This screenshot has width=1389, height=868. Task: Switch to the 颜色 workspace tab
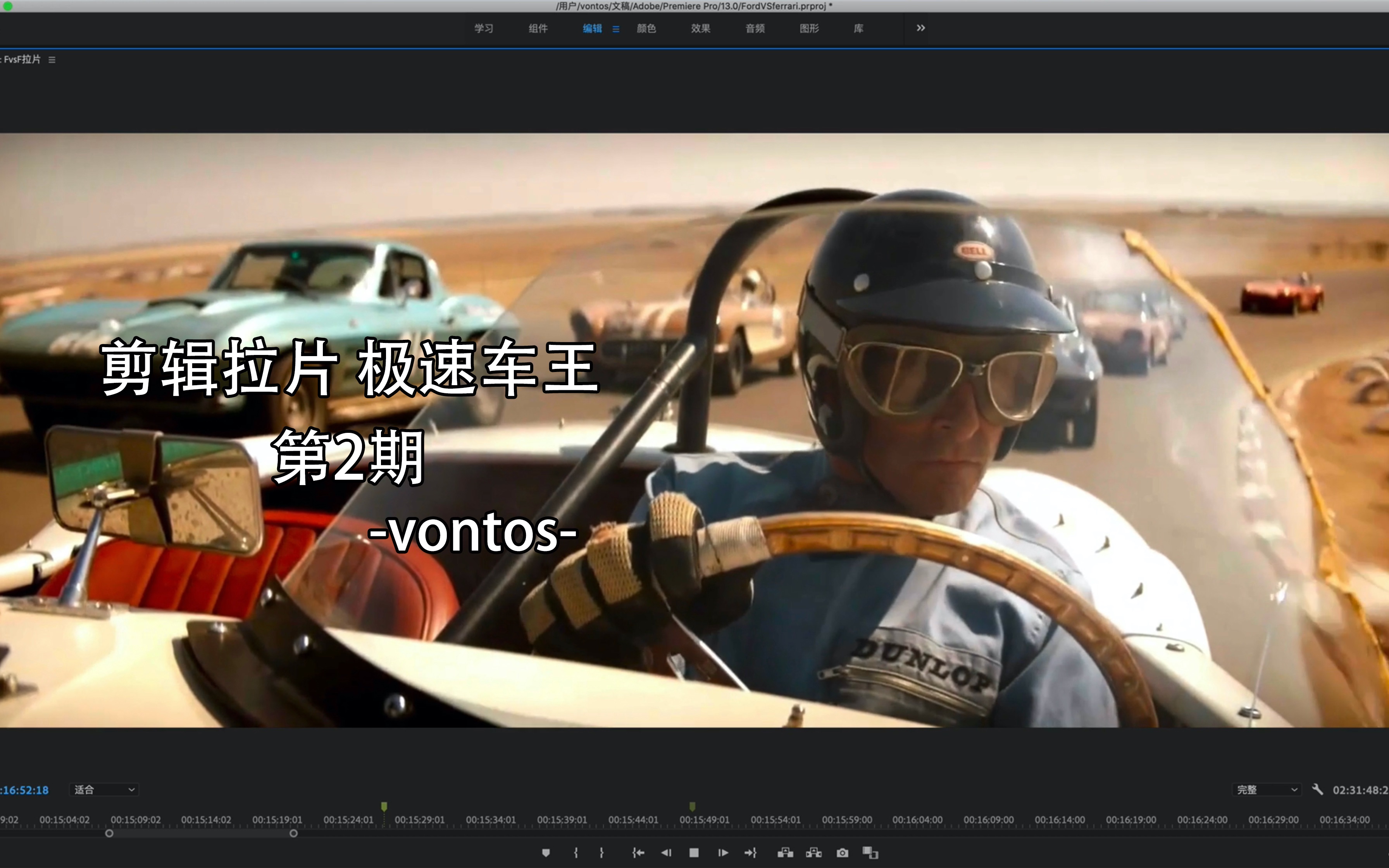(x=646, y=28)
